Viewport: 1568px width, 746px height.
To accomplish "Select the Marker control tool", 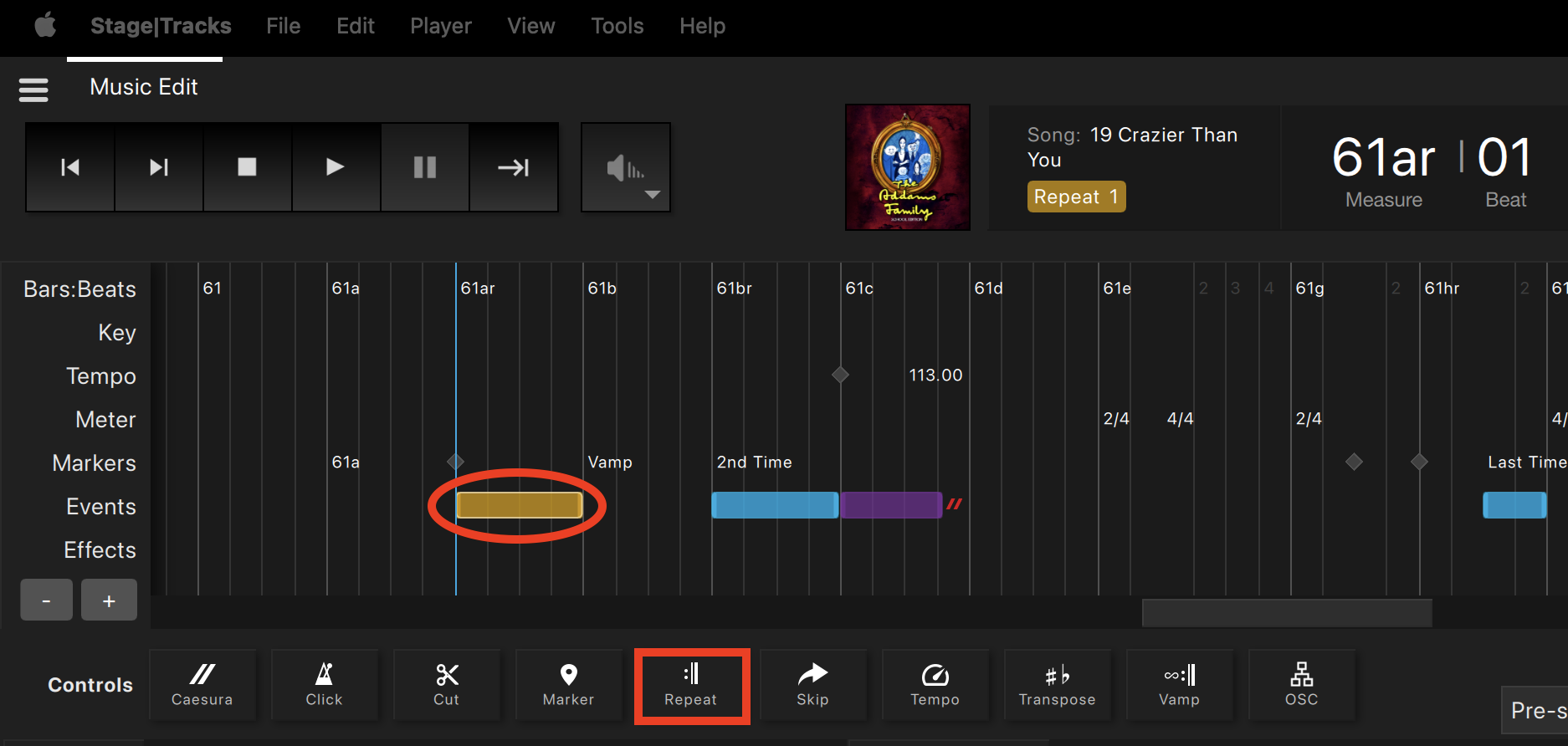I will coord(568,684).
